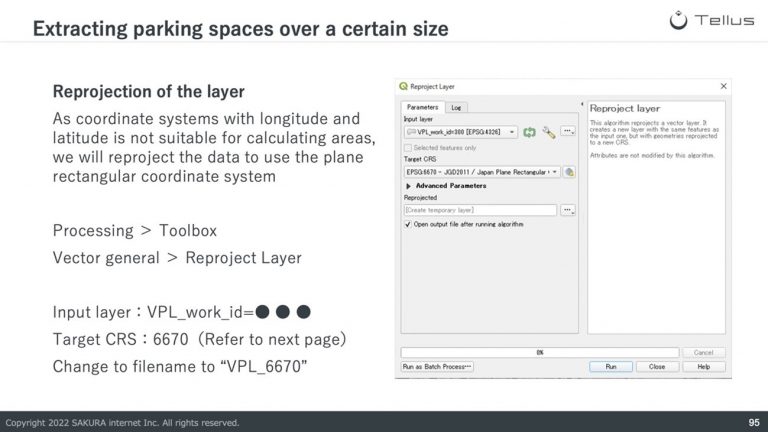The height and width of the screenshot is (432, 768).
Task: Click the text Processing > Toolbox
Action: click(135, 231)
